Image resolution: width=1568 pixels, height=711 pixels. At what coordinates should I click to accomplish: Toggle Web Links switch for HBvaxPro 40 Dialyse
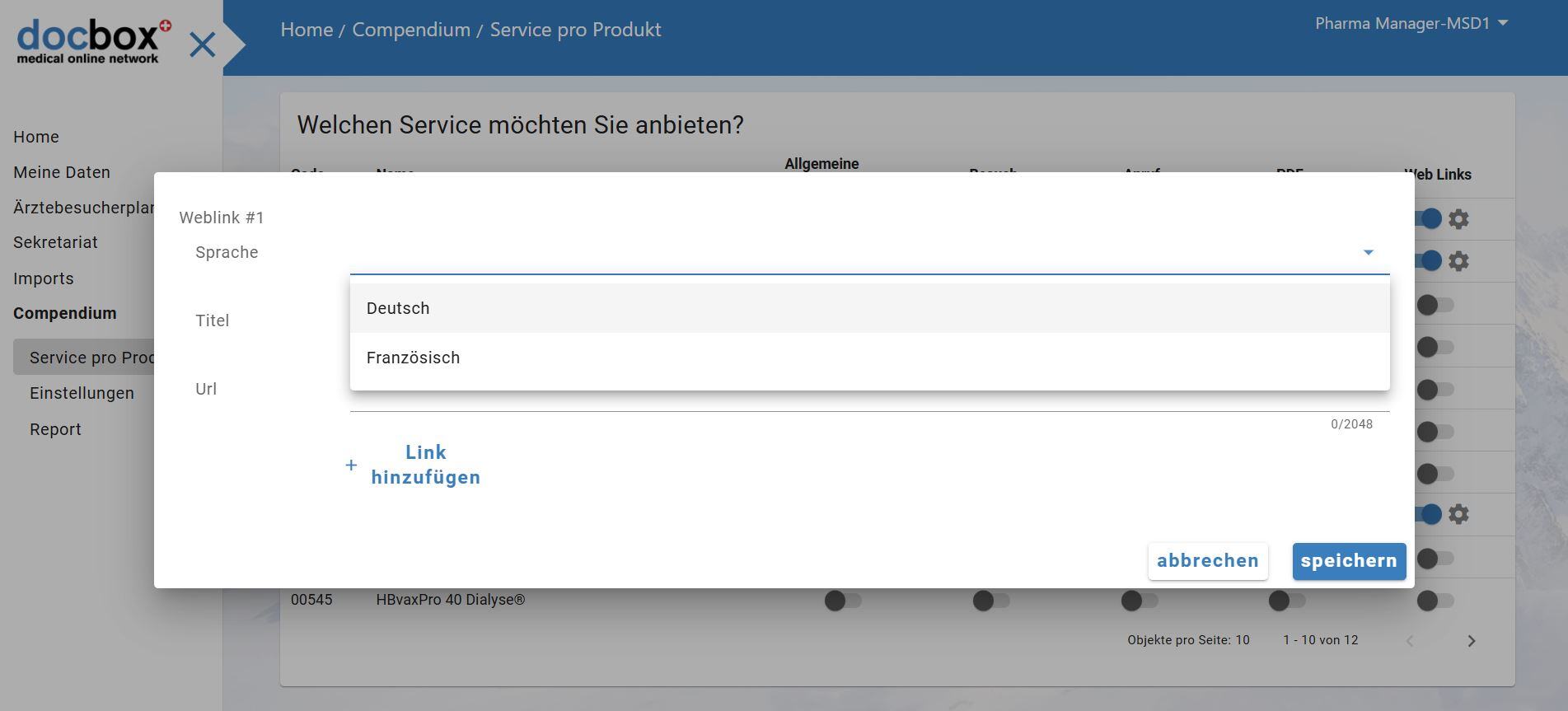pyautogui.click(x=1435, y=601)
